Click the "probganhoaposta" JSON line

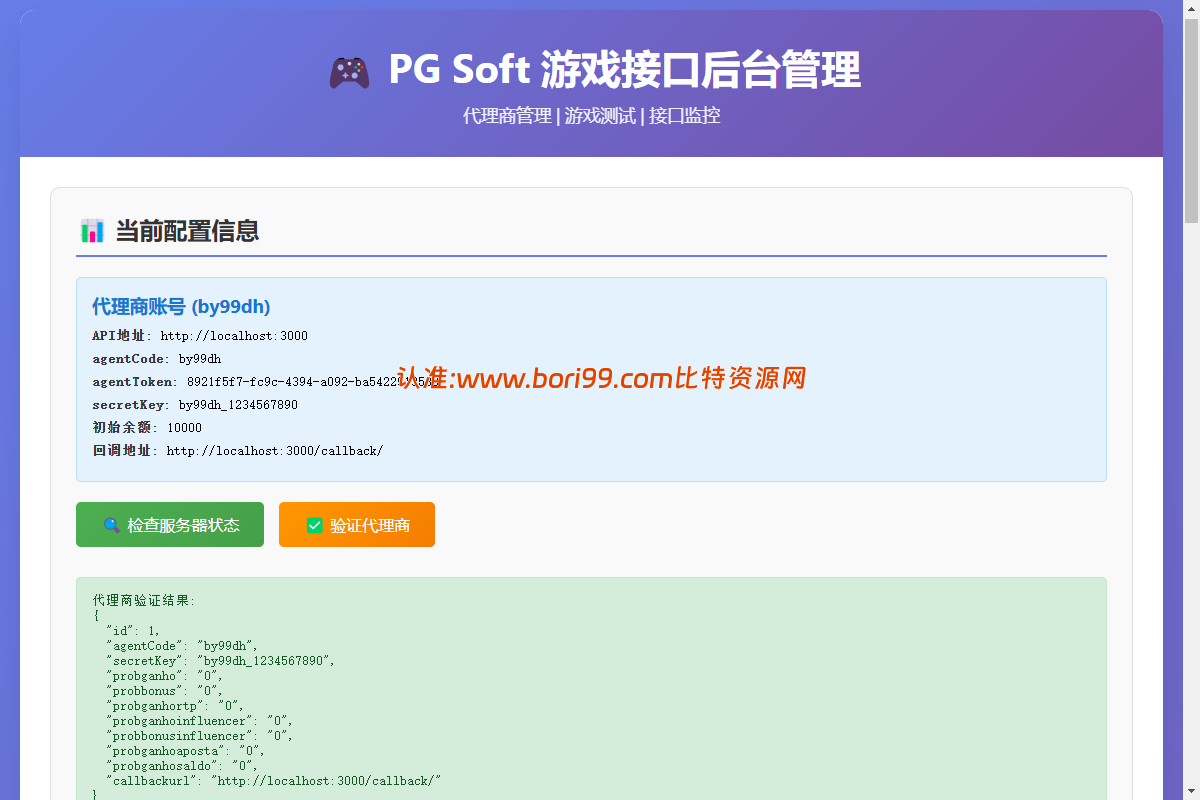point(185,751)
